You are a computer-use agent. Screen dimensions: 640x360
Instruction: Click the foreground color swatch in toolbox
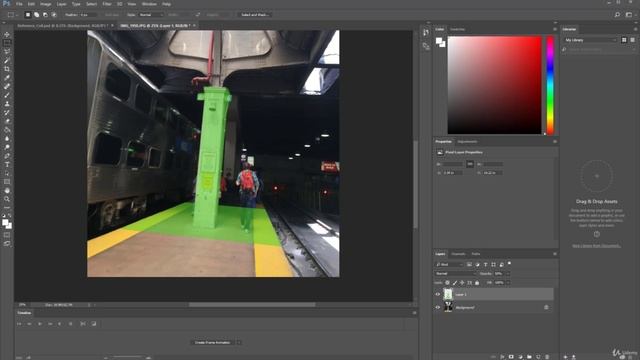[5, 222]
